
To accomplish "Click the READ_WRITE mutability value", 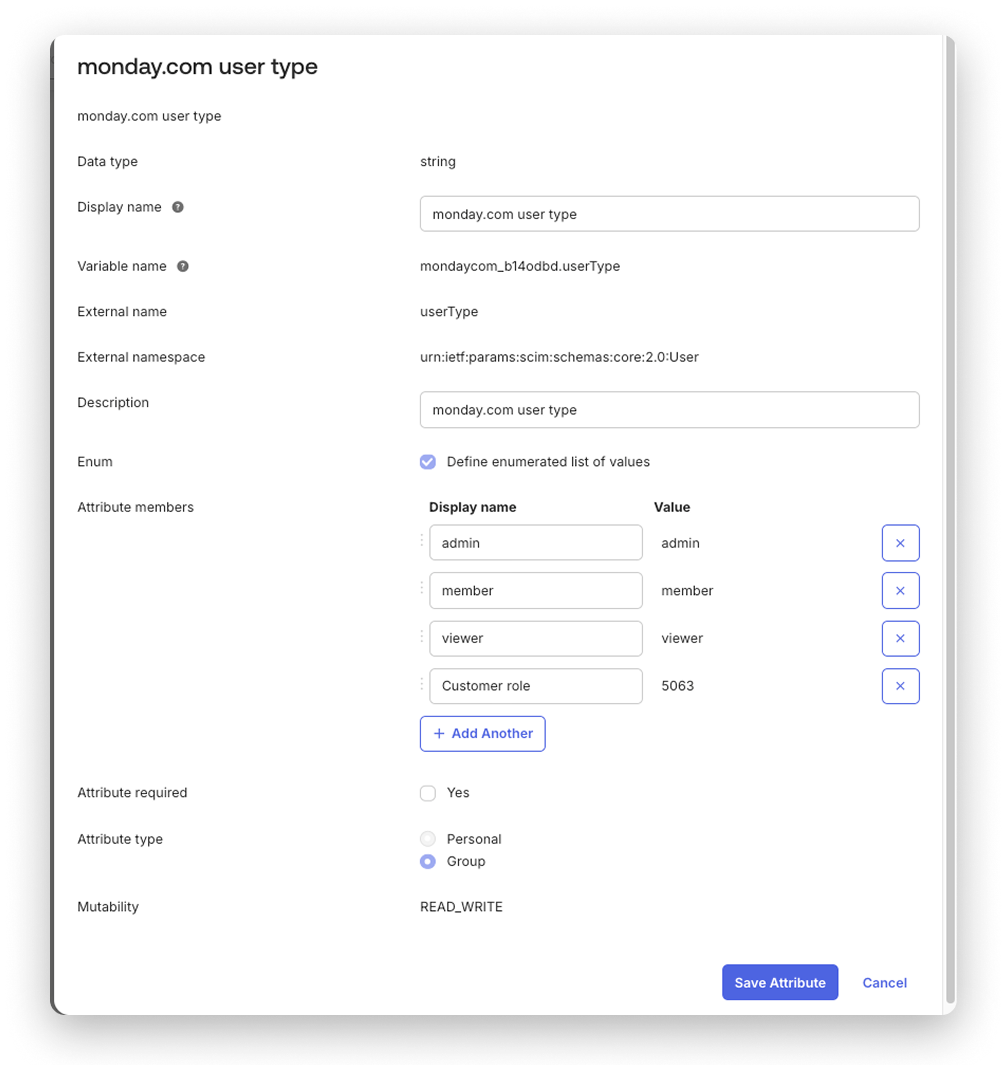I will [461, 907].
